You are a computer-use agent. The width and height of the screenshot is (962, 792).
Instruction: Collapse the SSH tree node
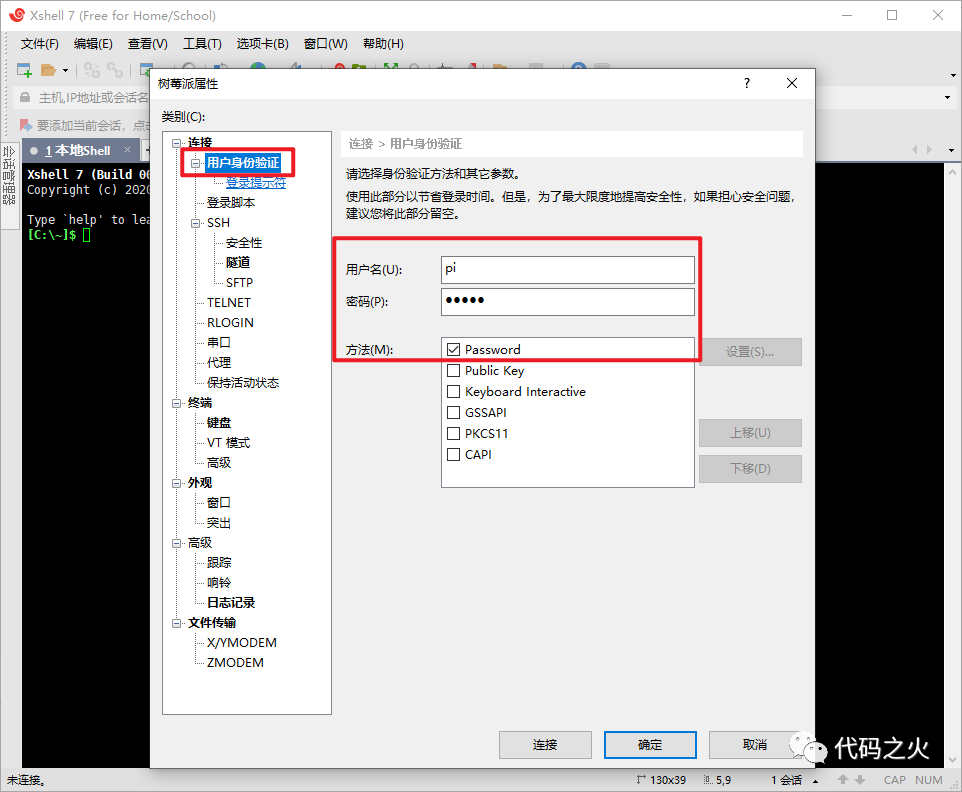coord(196,223)
